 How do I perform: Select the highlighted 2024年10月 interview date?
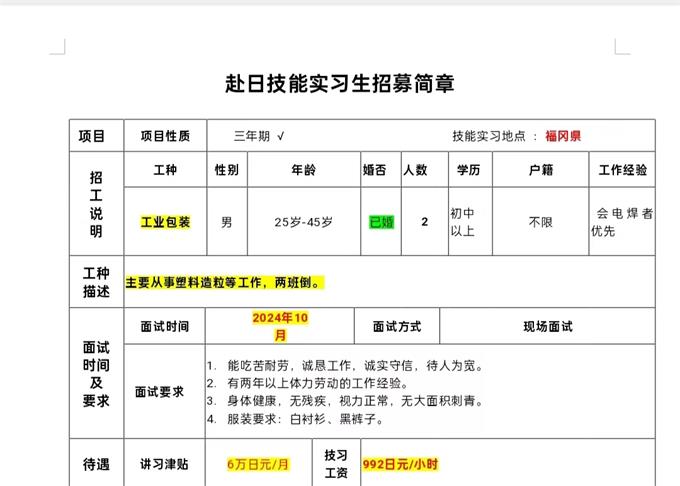(x=281, y=326)
